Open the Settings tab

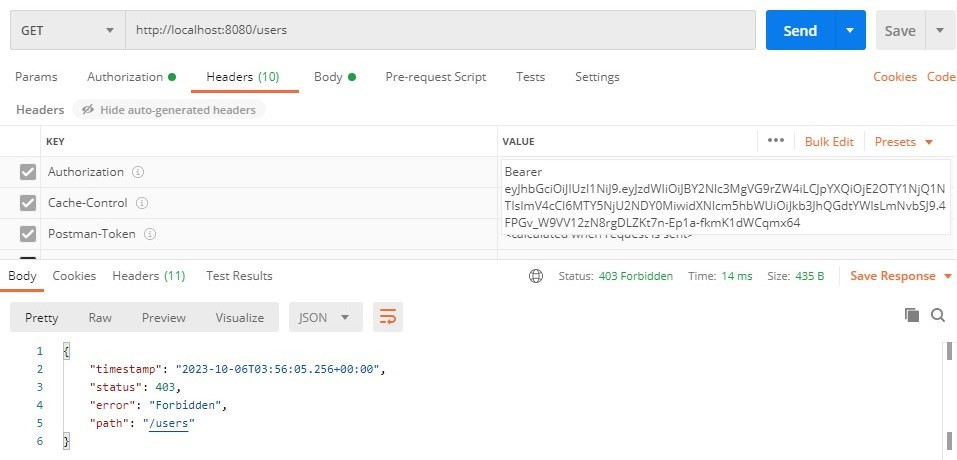[x=597, y=77]
